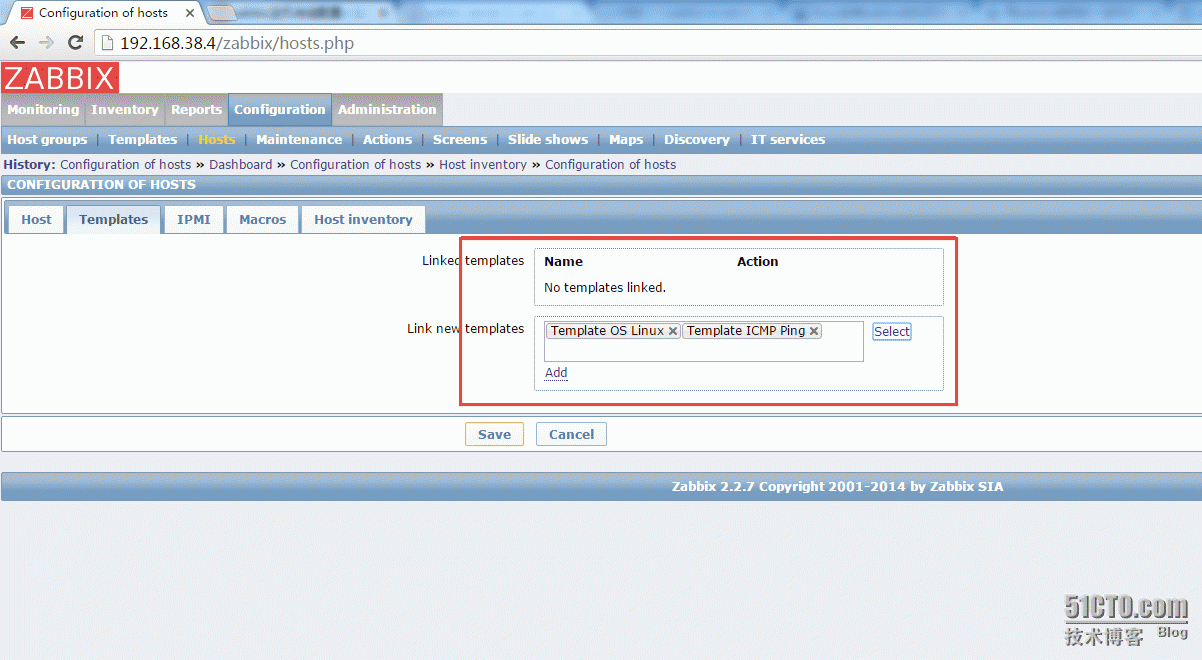This screenshot has height=660, width=1202.
Task: Click the 'No templates linked.' text
Action: click(x=605, y=288)
